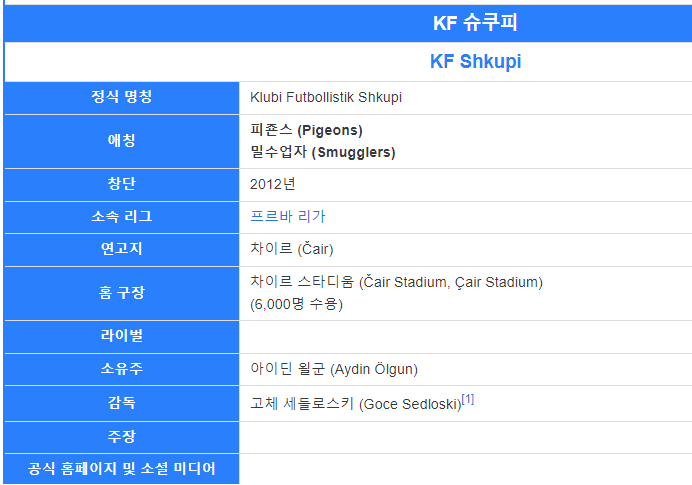
Task: Click the founding year 2012년
Action: click(x=273, y=184)
